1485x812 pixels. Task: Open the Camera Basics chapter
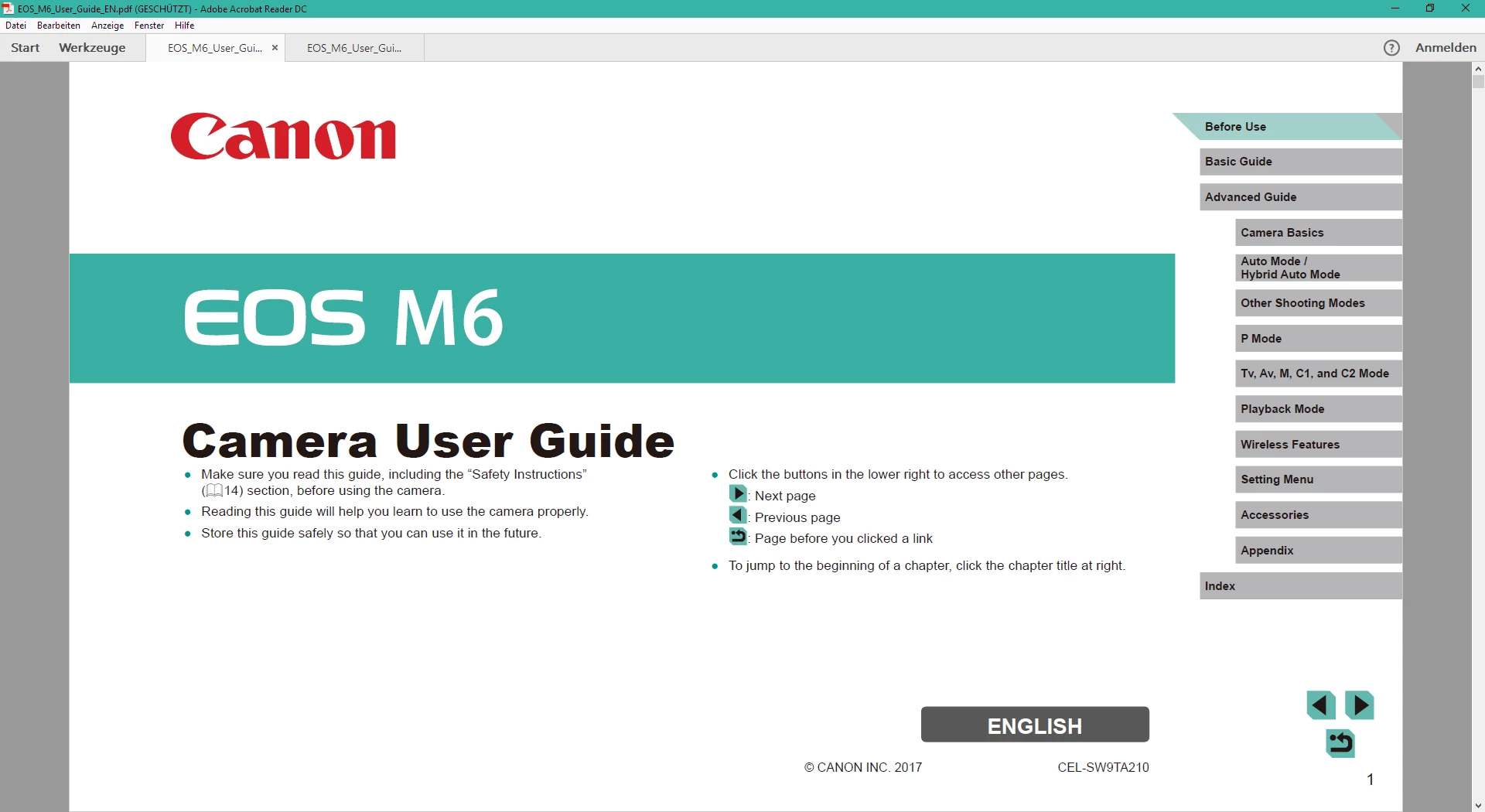1319,233
